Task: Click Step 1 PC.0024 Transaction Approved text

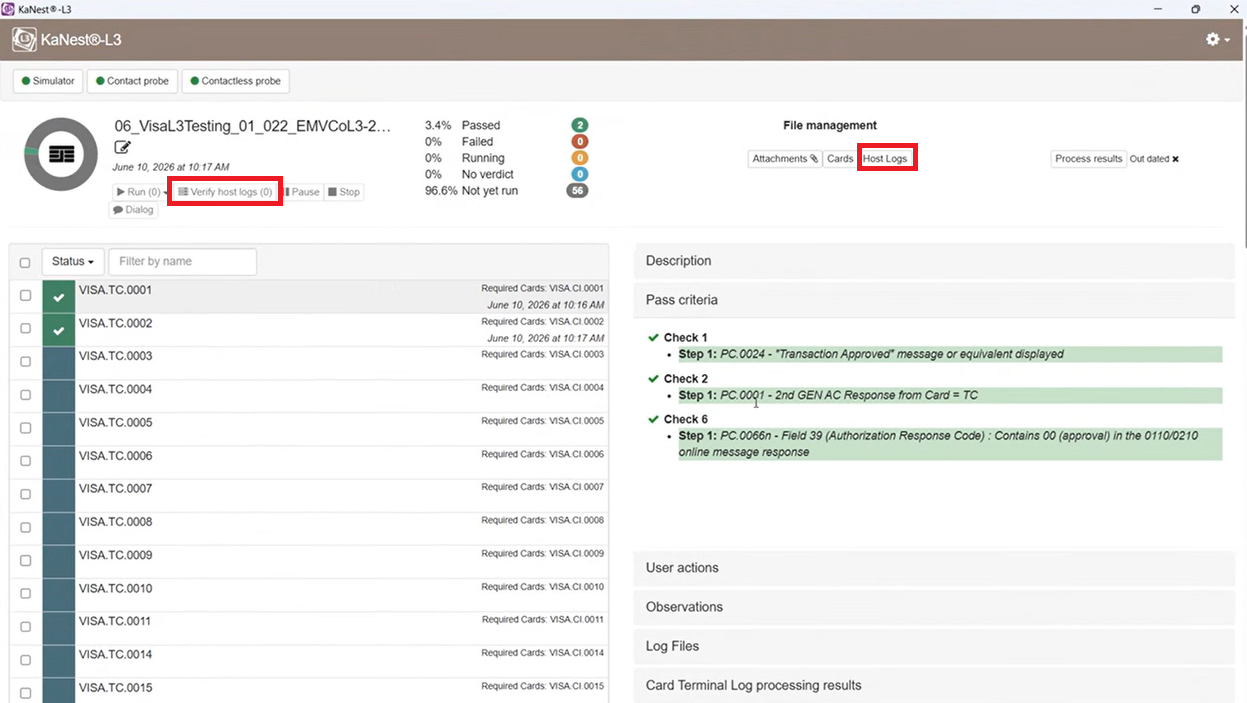Action: click(871, 354)
